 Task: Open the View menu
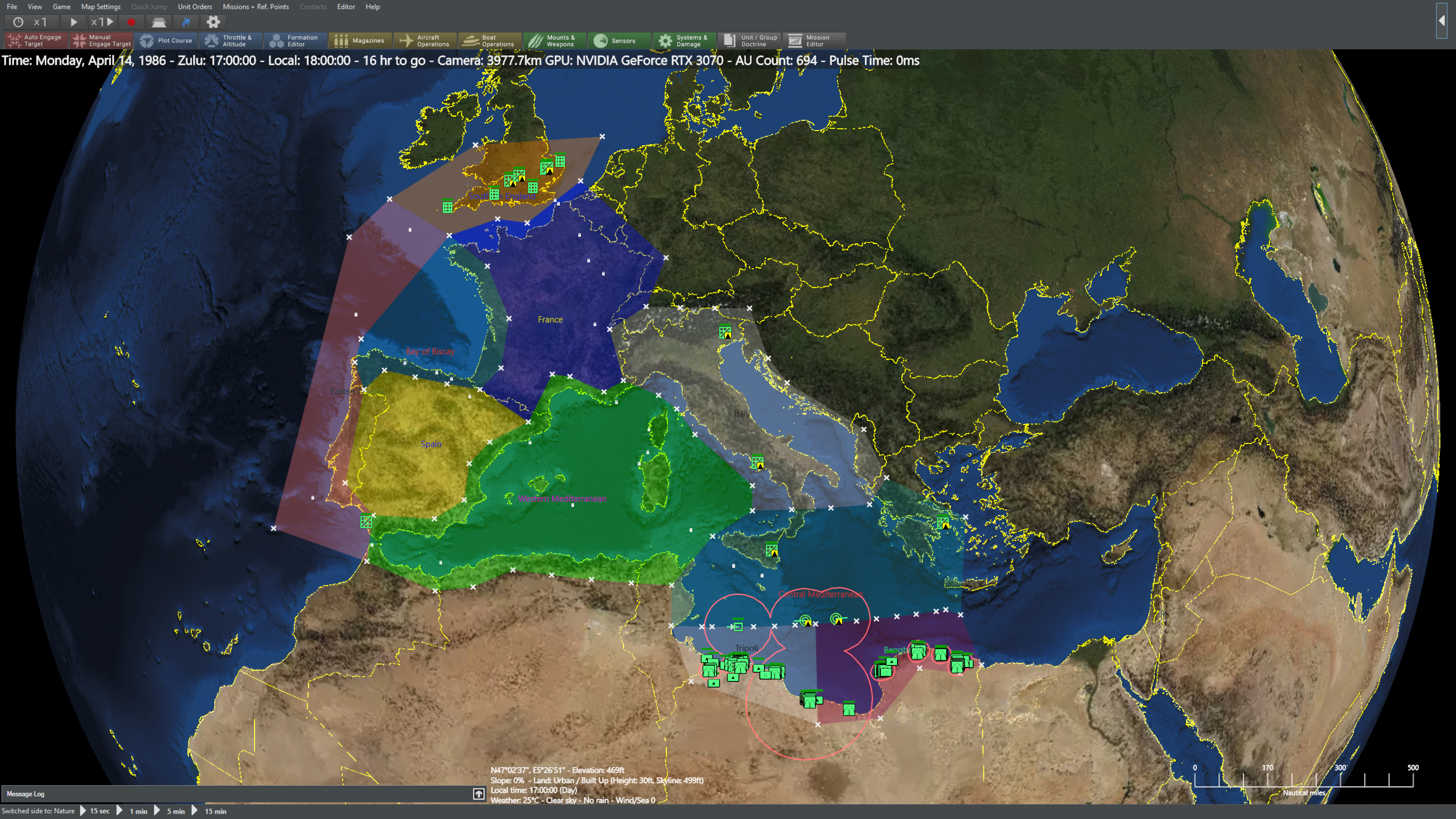coord(35,7)
